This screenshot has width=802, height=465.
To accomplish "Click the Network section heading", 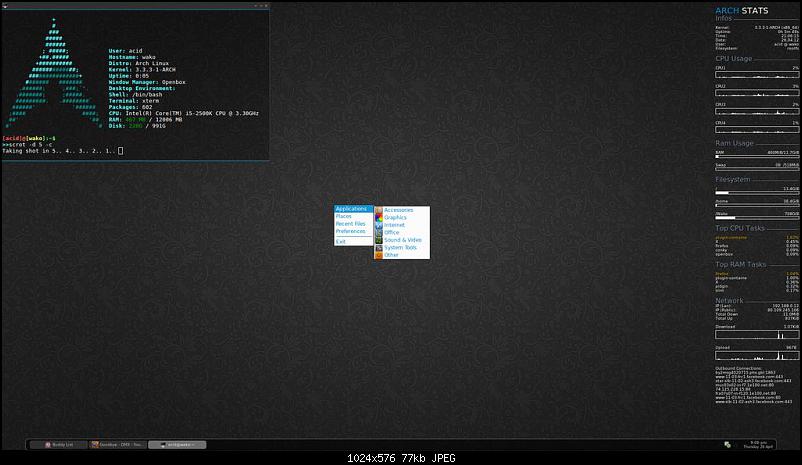I will pyautogui.click(x=729, y=301).
